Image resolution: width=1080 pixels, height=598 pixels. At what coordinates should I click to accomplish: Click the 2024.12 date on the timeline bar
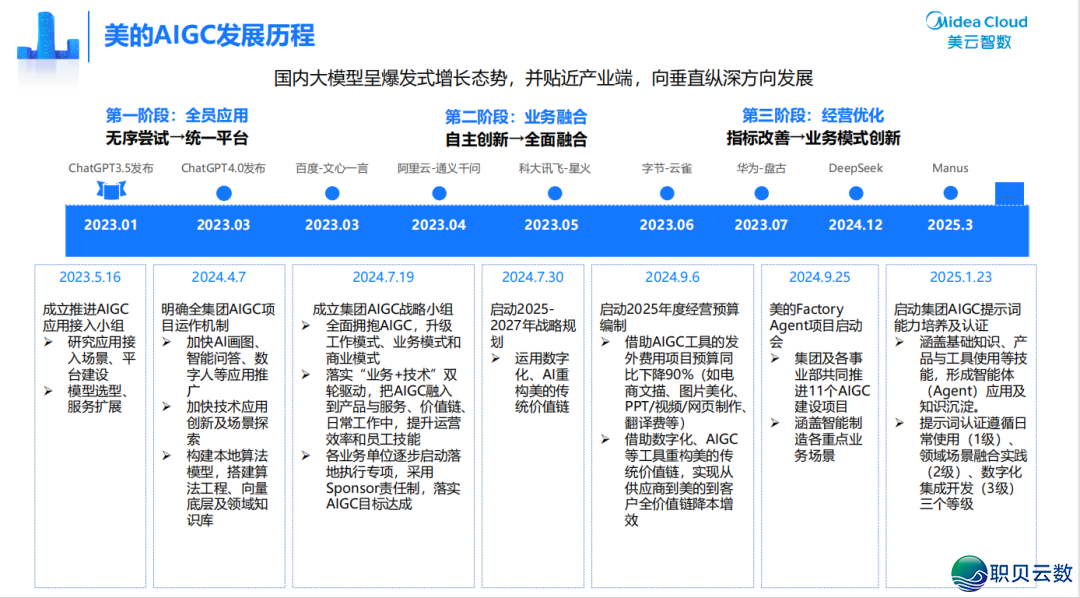[855, 225]
